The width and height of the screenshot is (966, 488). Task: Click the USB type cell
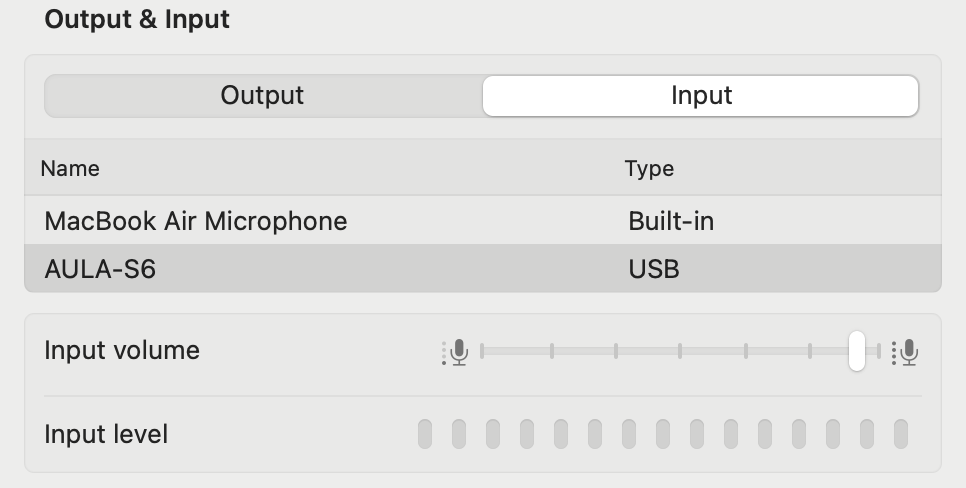654,269
